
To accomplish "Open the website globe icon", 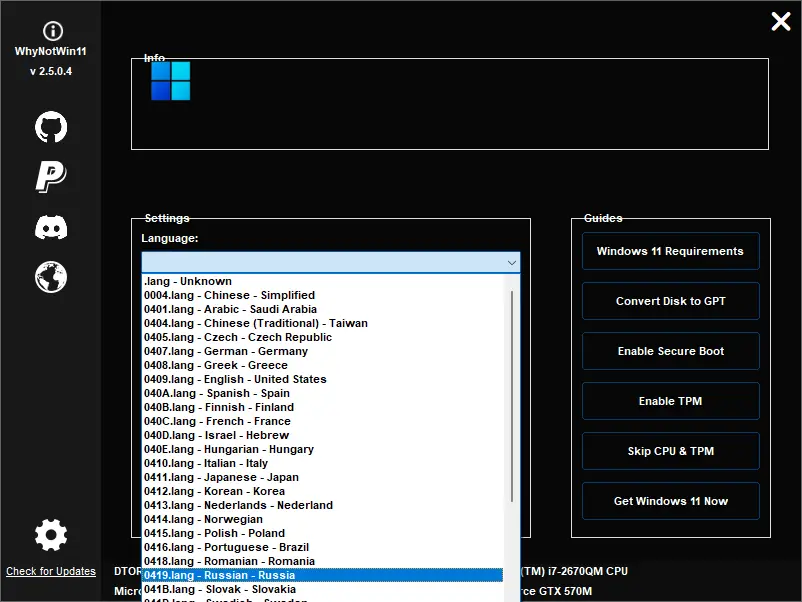I will coord(51,277).
